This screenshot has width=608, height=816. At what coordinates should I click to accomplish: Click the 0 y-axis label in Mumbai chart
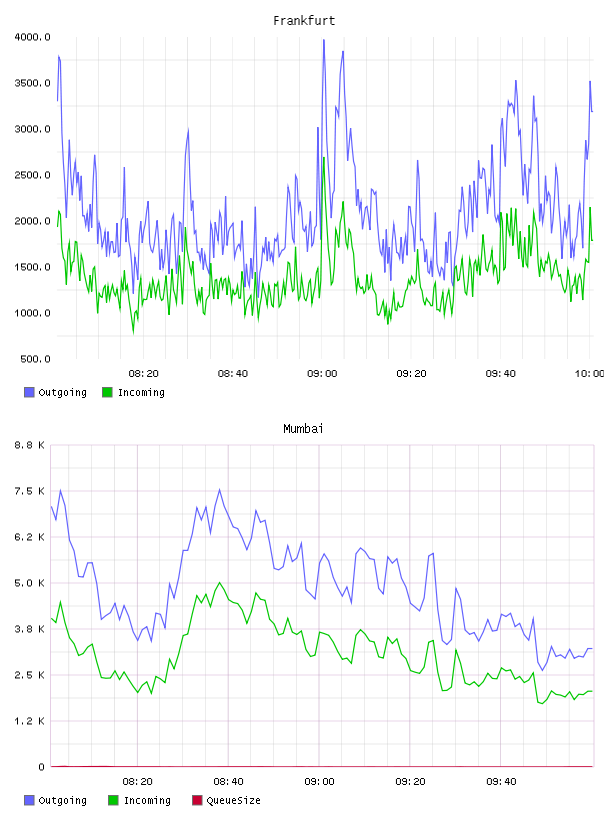41,767
